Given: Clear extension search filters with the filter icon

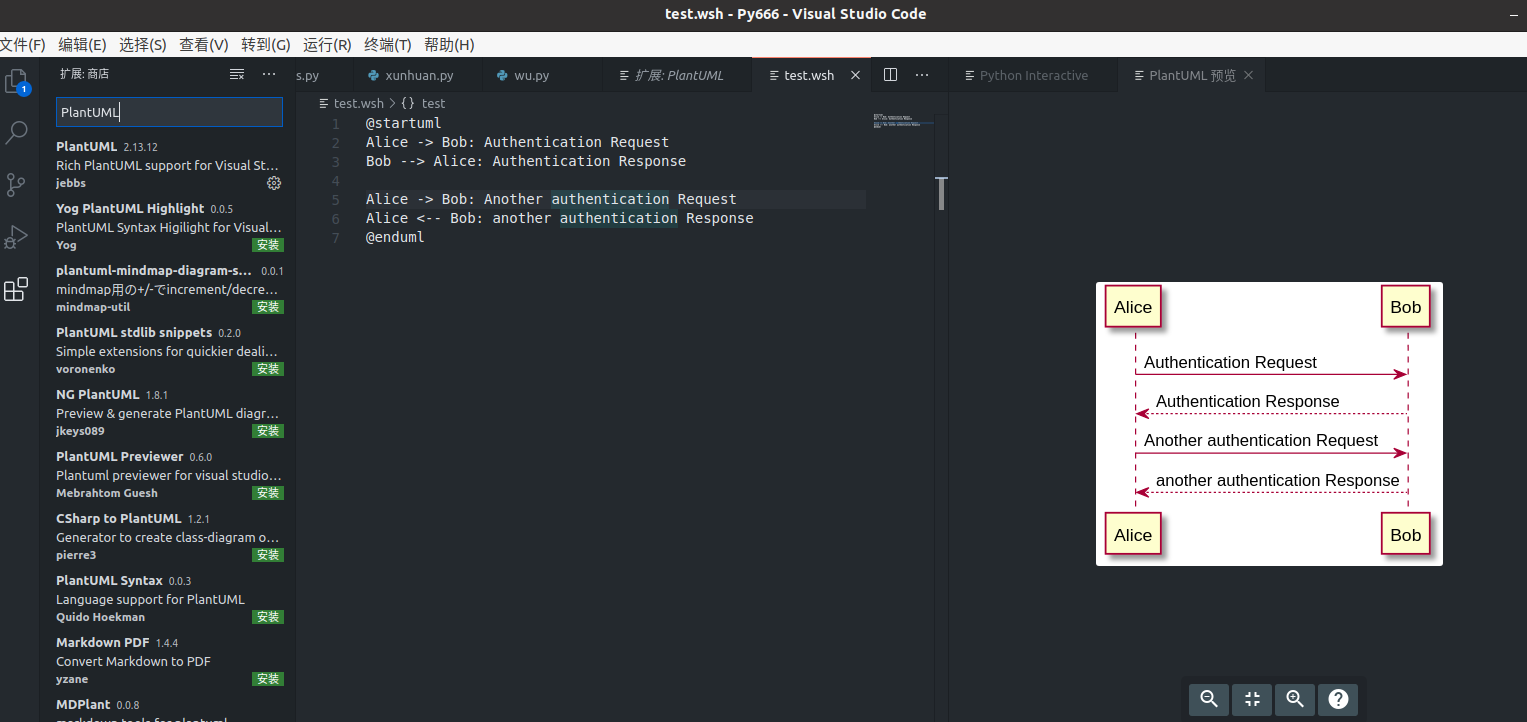Looking at the screenshot, I should click(x=236, y=73).
